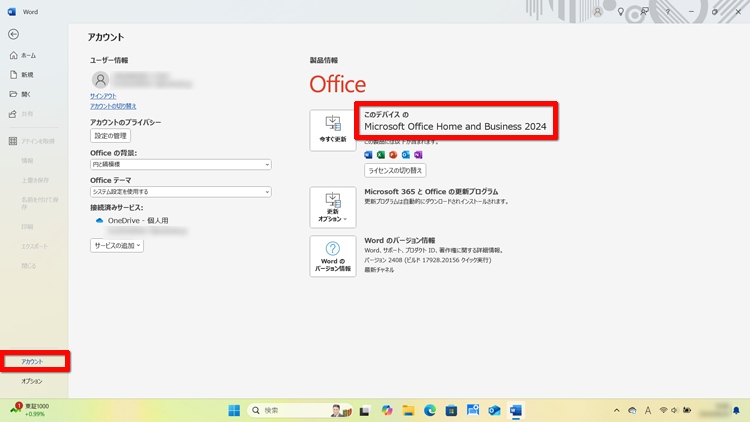
Task: Click the サインアウト (Sign out) link
Action: click(104, 96)
